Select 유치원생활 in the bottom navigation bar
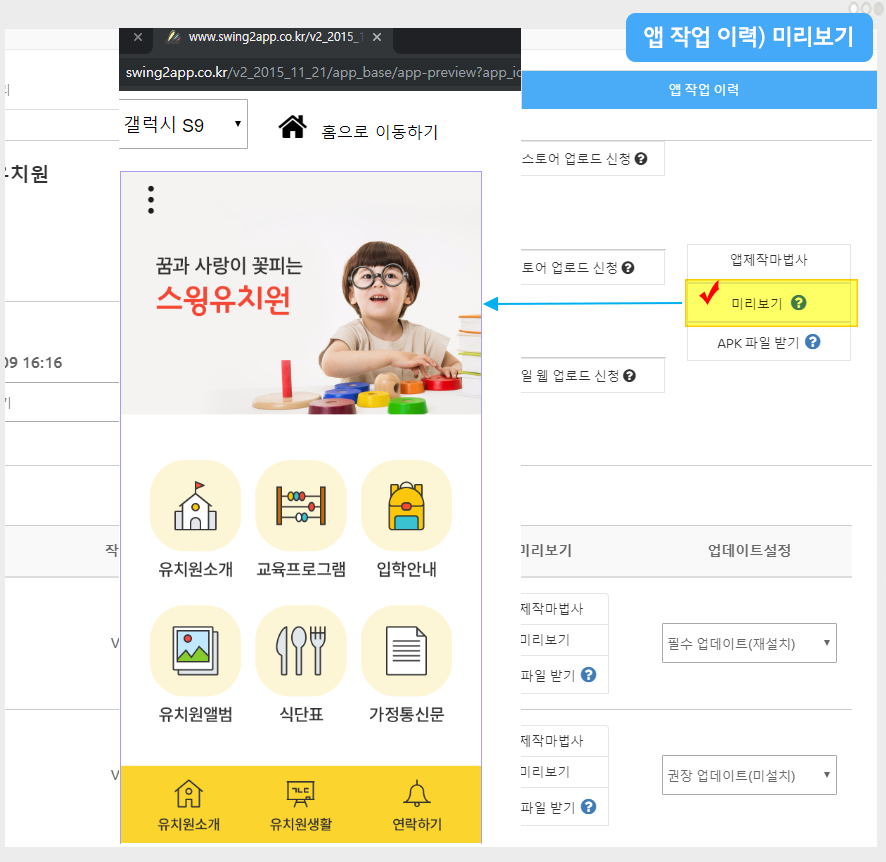The height and width of the screenshot is (862, 886). click(300, 805)
